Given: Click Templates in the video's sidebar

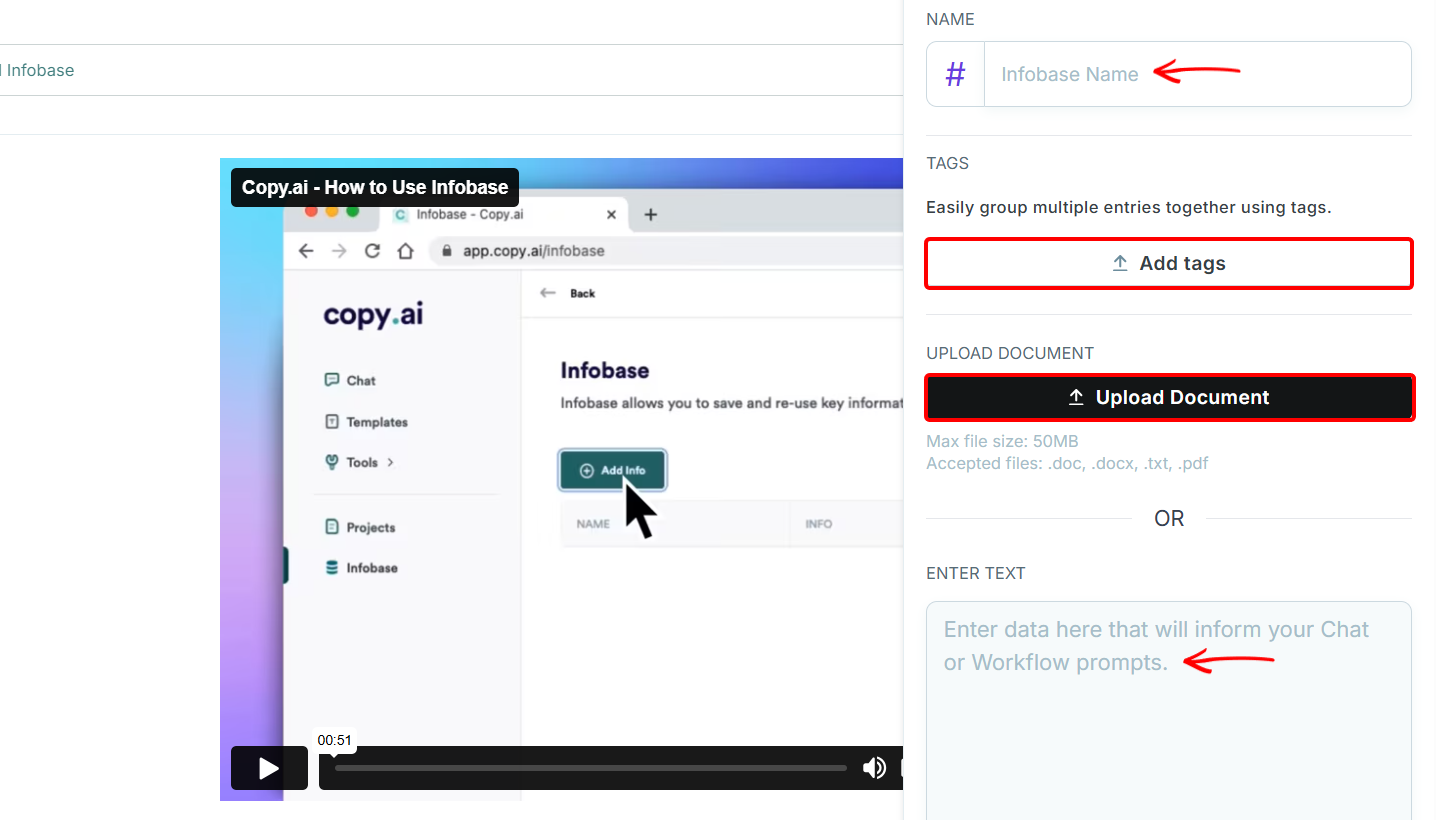Looking at the screenshot, I should (366, 422).
